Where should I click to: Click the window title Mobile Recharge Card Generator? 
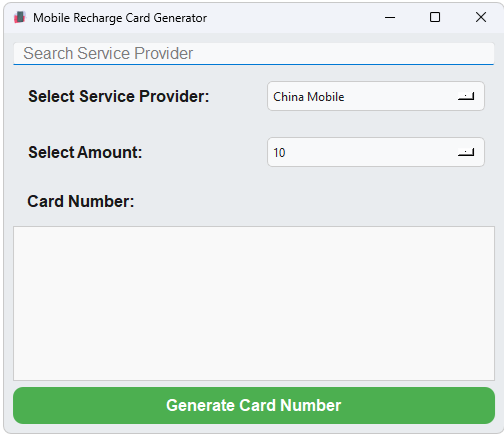coord(120,18)
